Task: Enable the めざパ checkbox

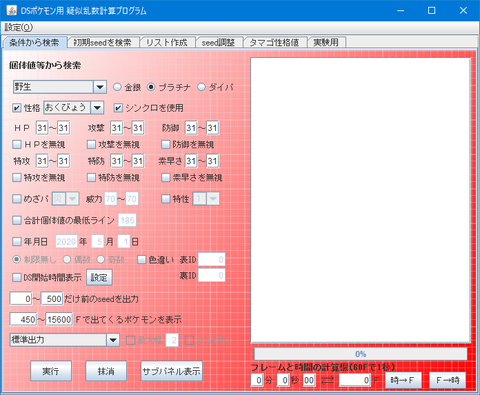Action: tap(17, 199)
